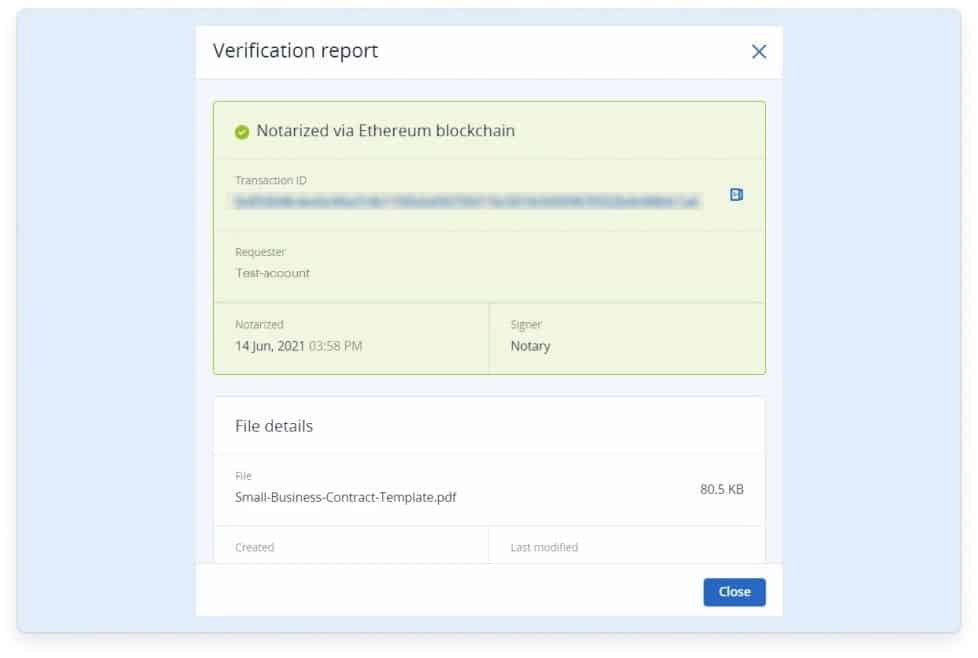The width and height of the screenshot is (978, 658).
Task: Select the Notarized via Ethereum blockchain heading
Action: (385, 131)
